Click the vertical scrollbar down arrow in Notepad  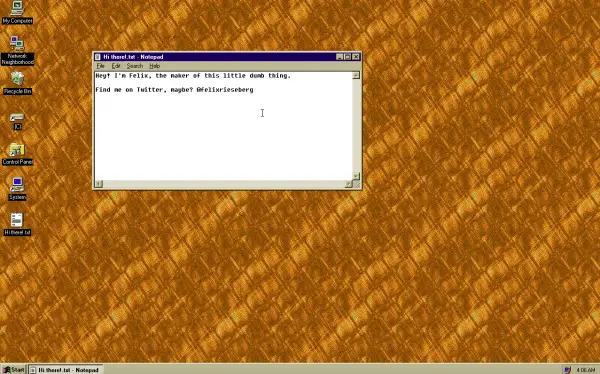coord(356,176)
